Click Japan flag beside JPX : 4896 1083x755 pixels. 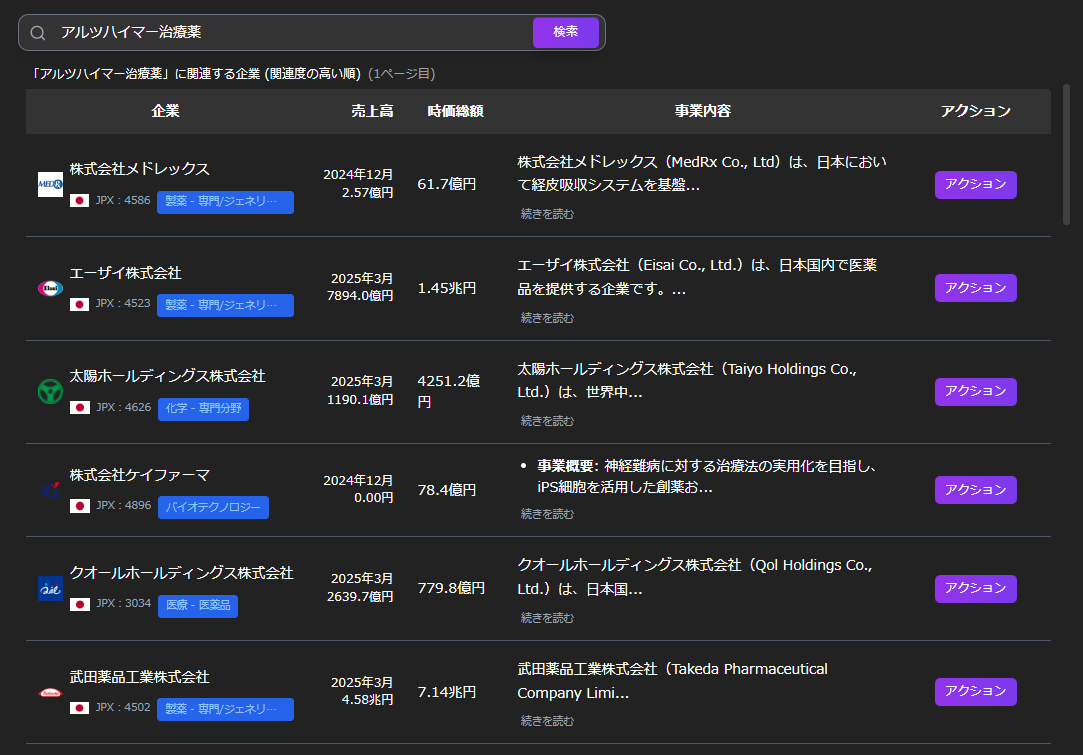(x=79, y=506)
